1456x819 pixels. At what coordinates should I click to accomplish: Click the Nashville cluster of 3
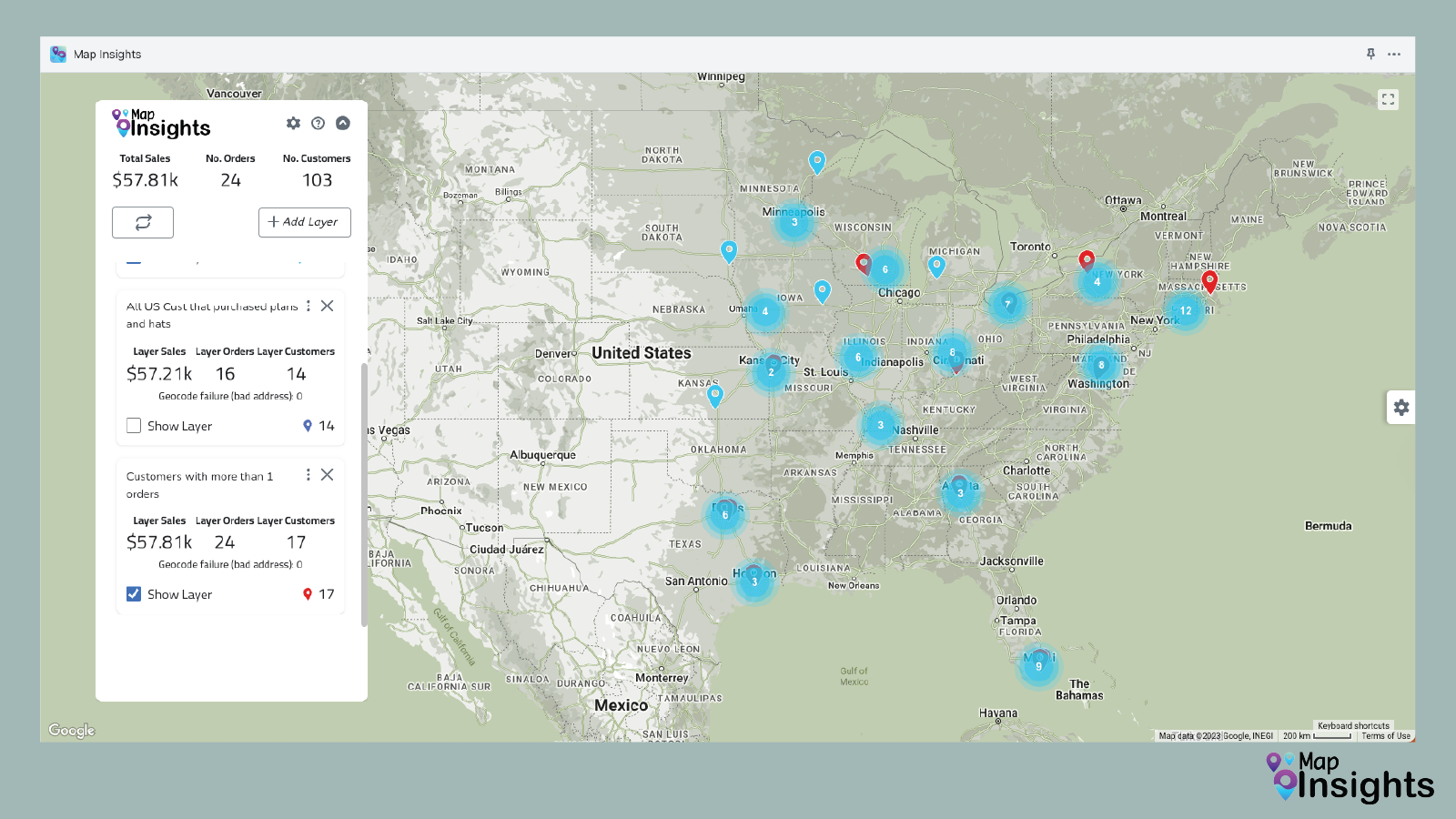(x=880, y=425)
